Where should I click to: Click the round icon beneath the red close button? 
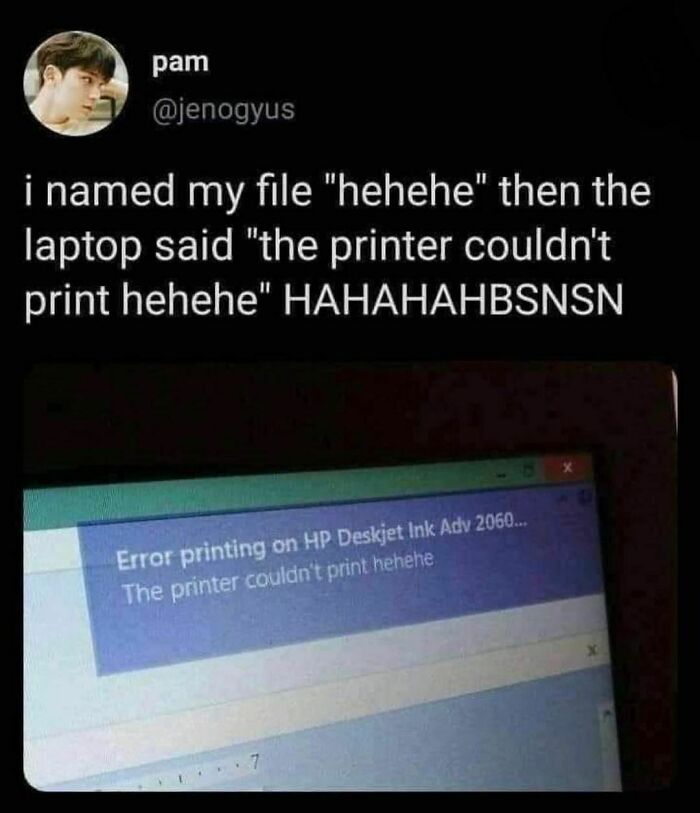coord(585,497)
